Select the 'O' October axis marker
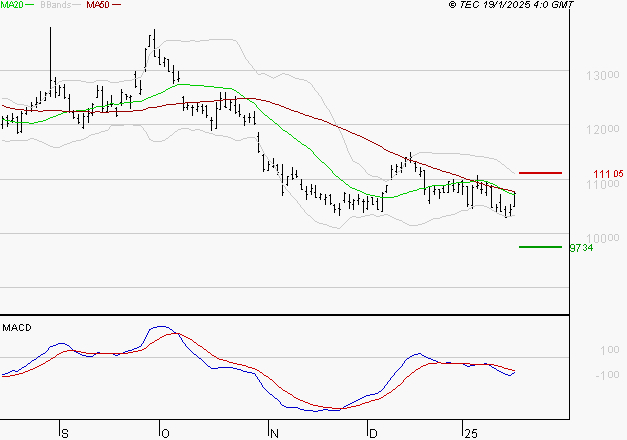This screenshot has height=440, width=627. pyautogui.click(x=163, y=432)
